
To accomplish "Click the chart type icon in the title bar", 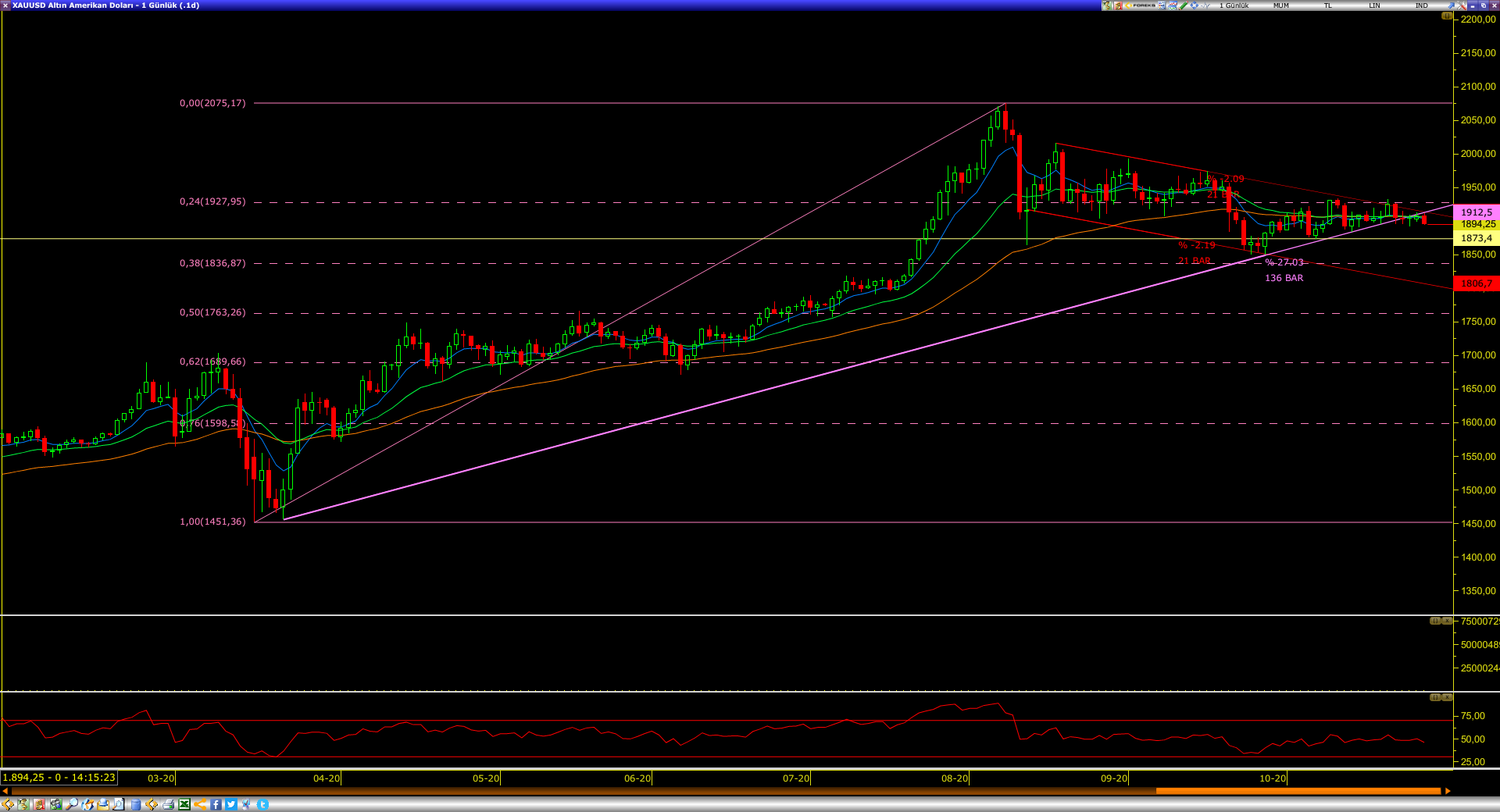I will (1173, 5).
